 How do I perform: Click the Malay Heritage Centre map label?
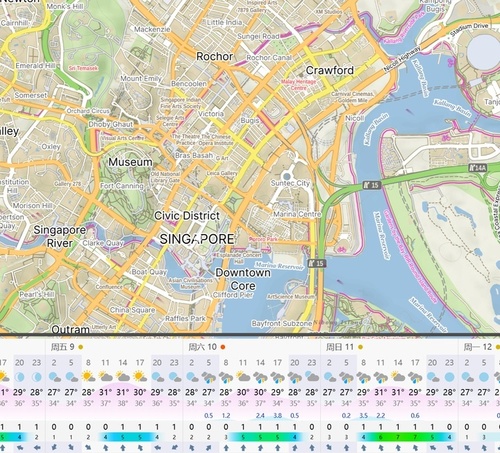pyautogui.click(x=299, y=85)
